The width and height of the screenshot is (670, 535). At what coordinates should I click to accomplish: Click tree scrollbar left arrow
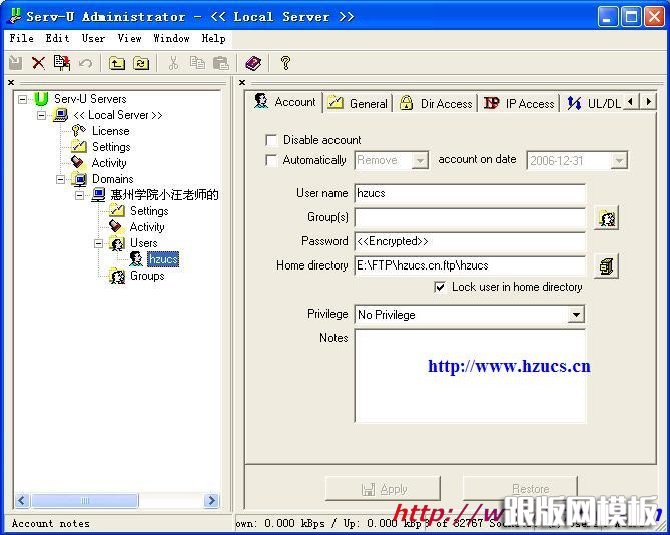[22, 500]
